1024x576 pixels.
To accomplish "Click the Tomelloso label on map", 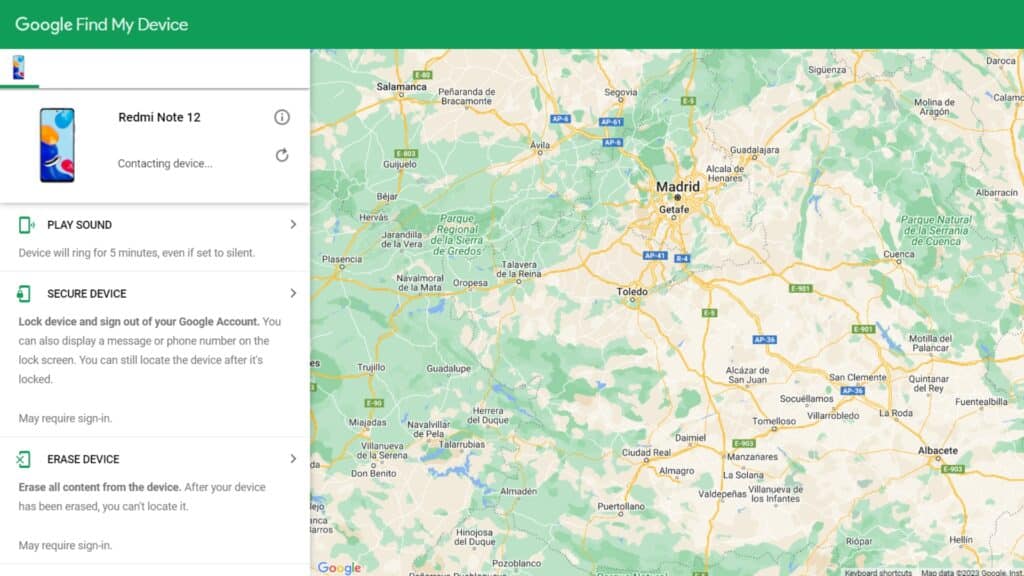I will point(774,421).
